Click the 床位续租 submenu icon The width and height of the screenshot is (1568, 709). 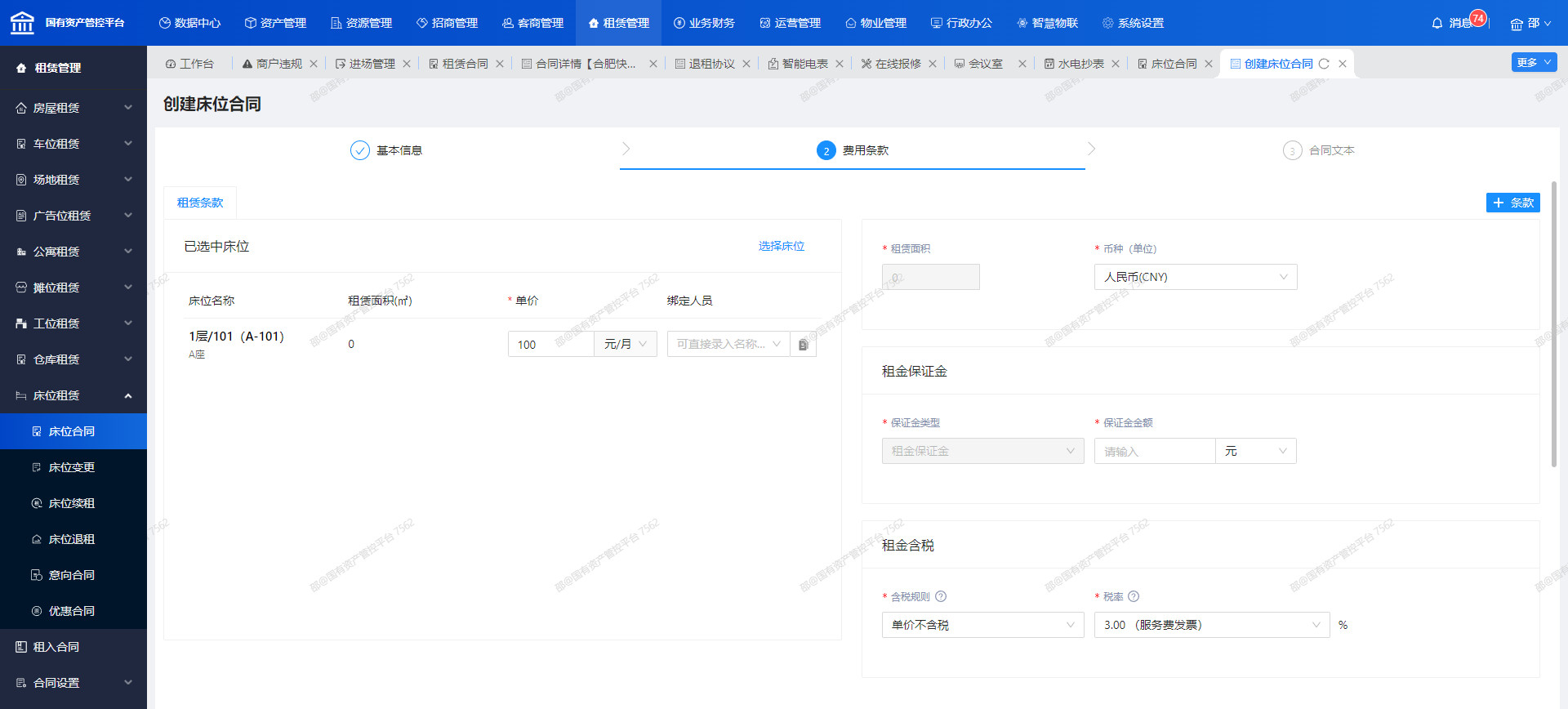point(37,503)
